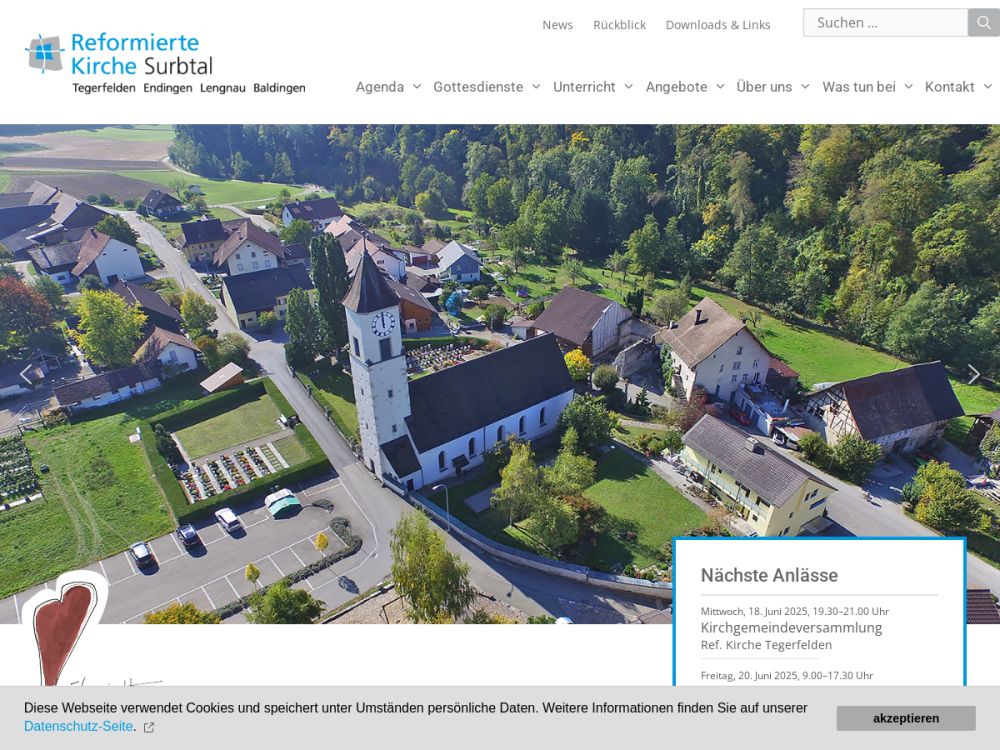Open the News link
Screen dimensions: 1000x750
[557, 25]
